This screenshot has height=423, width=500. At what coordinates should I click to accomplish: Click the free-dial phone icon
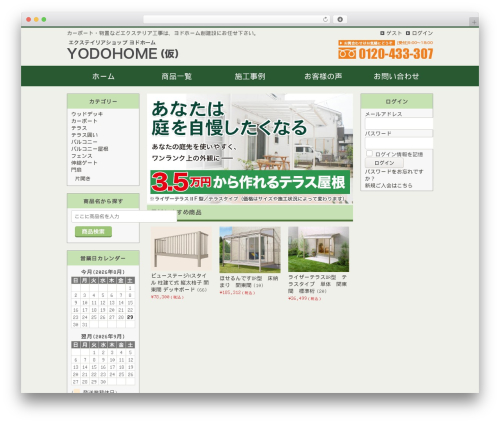(x=347, y=53)
